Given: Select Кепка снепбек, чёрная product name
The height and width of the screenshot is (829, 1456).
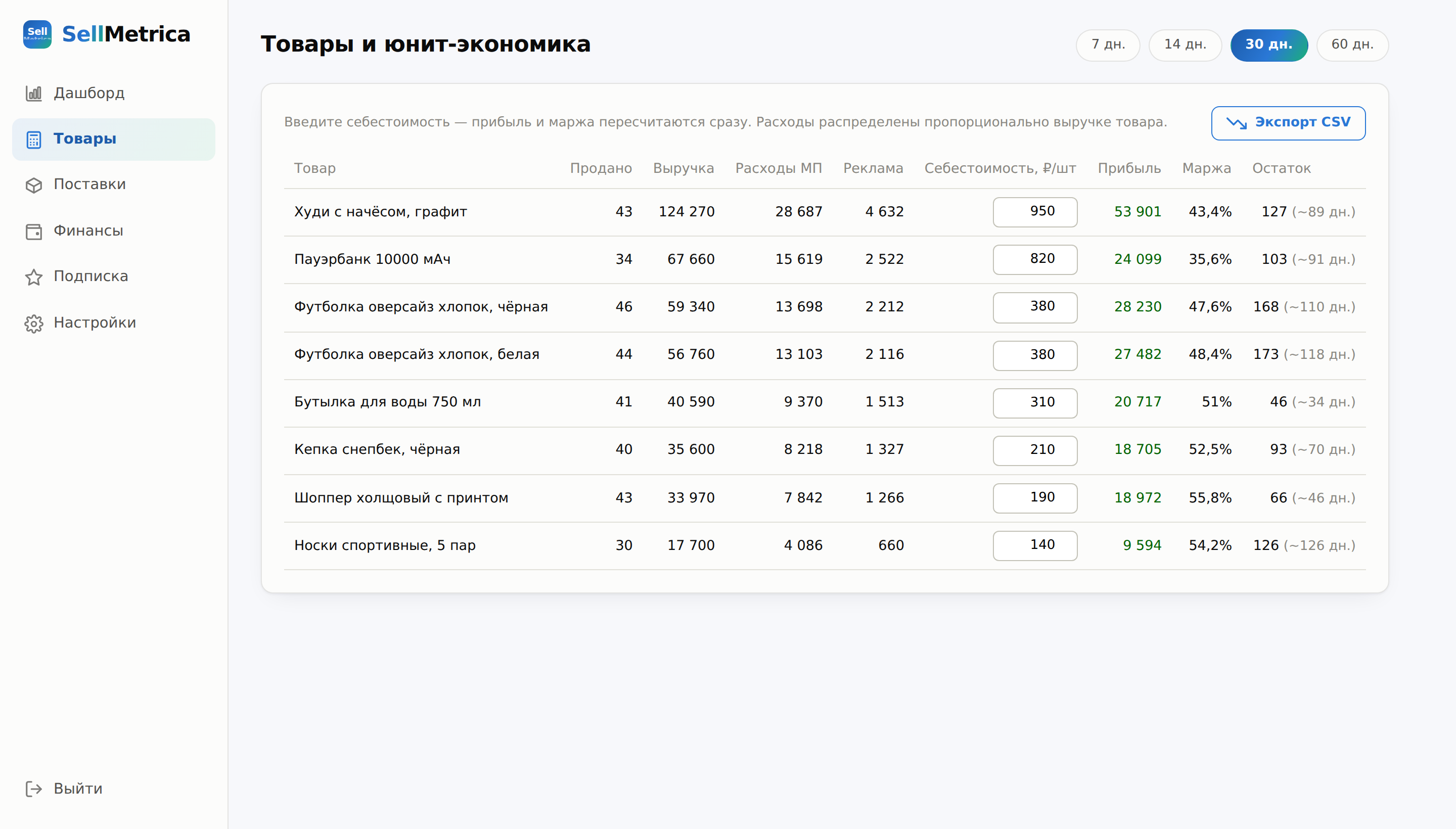Looking at the screenshot, I should (x=377, y=450).
